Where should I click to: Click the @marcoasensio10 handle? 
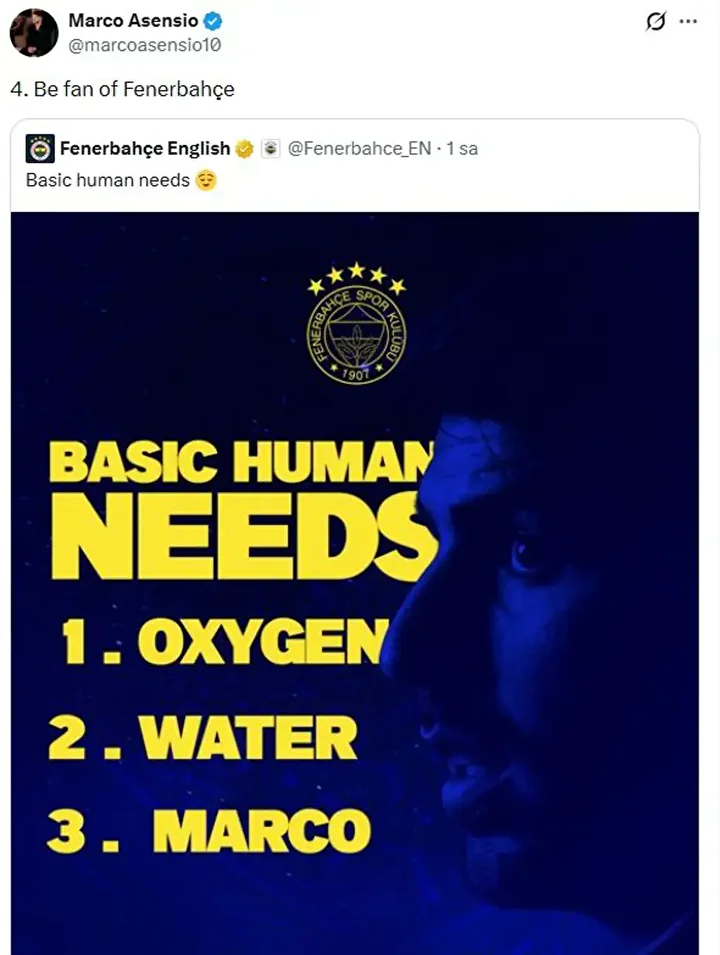pos(145,44)
